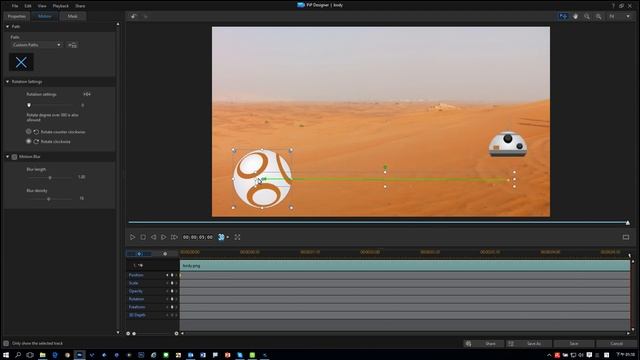Viewport: 640px width, 360px height.
Task: Toggle Only show the selected track checkbox
Action: click(x=6, y=343)
